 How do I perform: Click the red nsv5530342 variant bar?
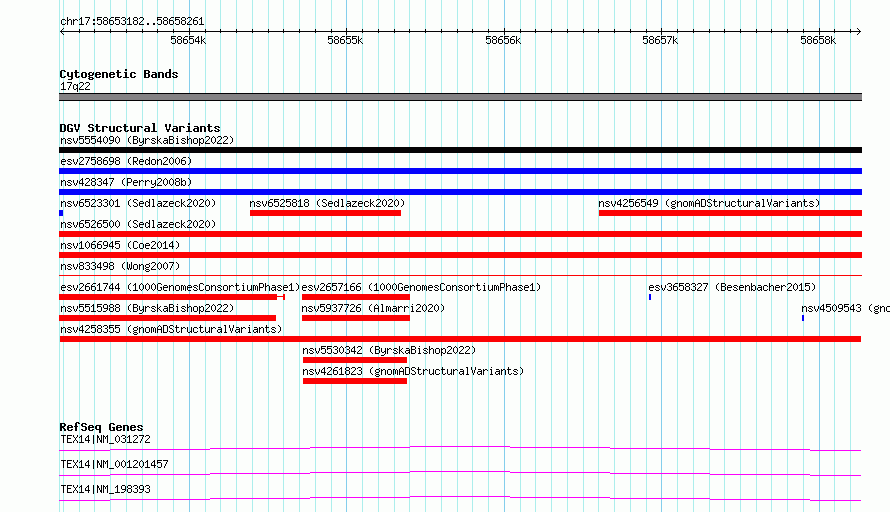(355, 360)
